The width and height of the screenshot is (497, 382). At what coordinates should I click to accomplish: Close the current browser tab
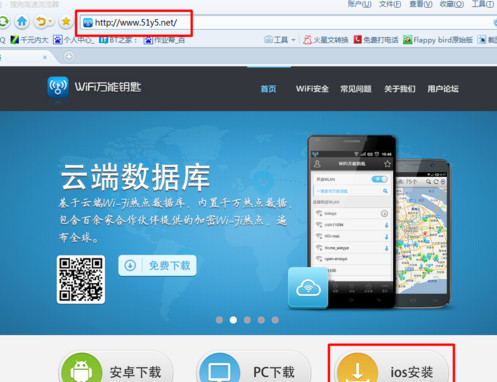45,57
